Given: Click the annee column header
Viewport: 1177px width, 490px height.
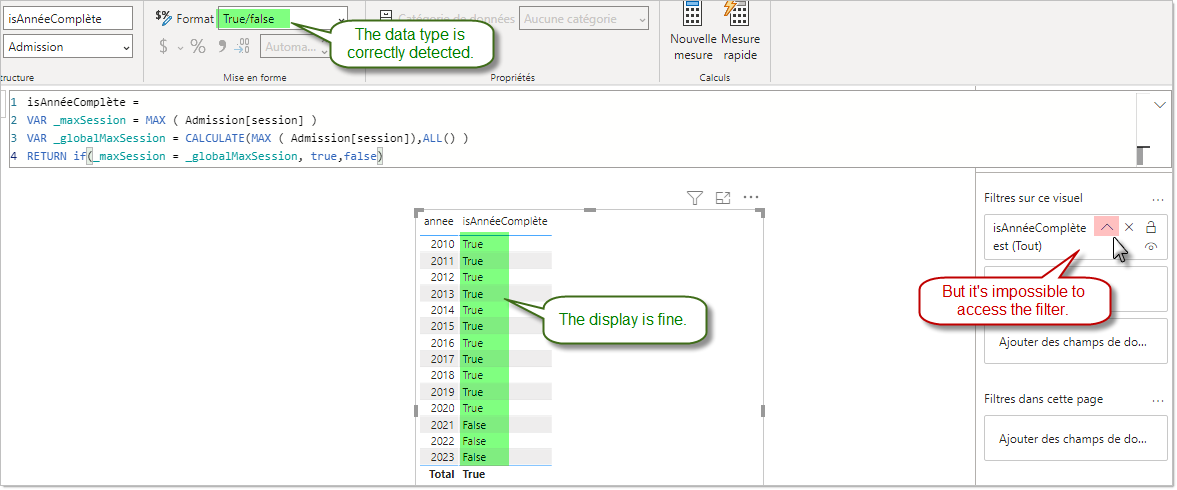Looking at the screenshot, I should tap(438, 221).
